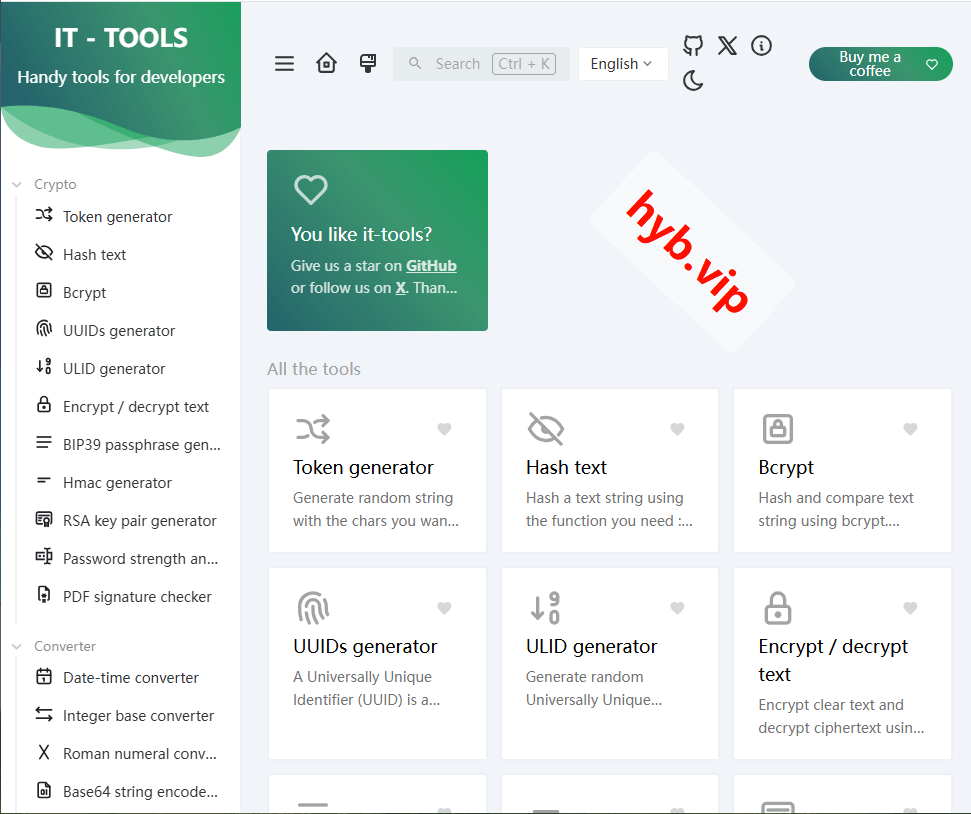The width and height of the screenshot is (971, 814).
Task: Favorite the Bcrypt tool card
Action: click(910, 429)
